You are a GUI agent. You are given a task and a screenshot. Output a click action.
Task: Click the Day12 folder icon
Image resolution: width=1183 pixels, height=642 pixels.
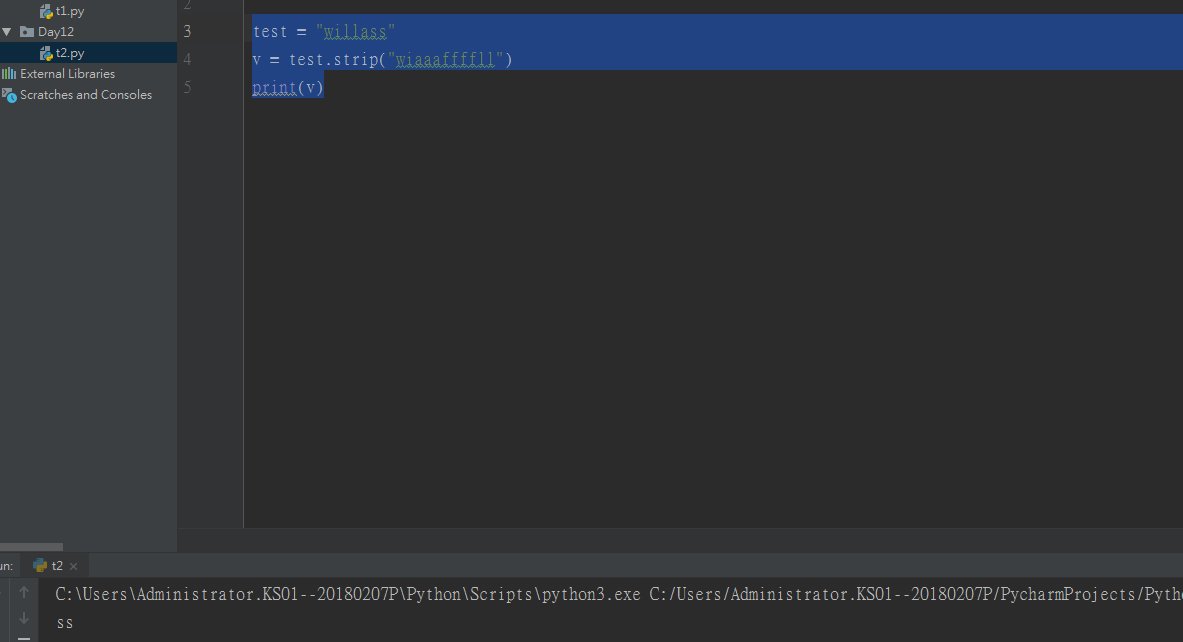[x=27, y=32]
